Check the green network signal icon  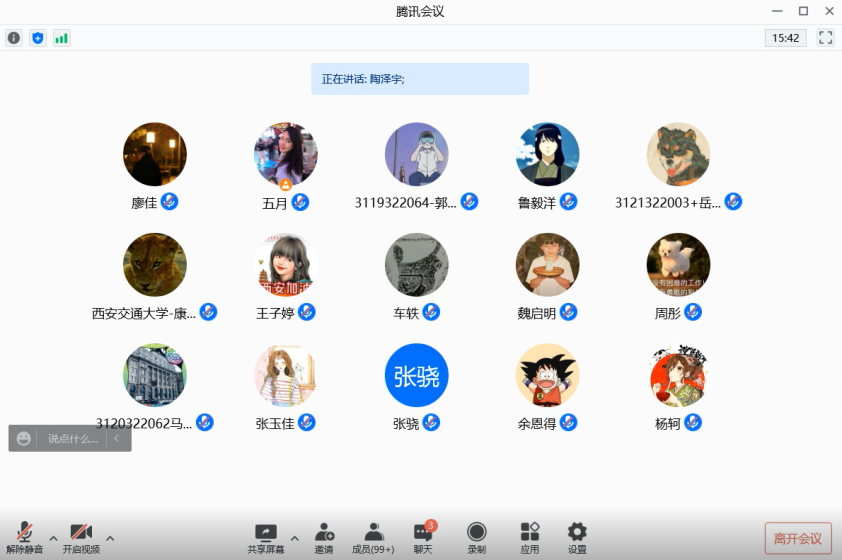pyautogui.click(x=62, y=38)
